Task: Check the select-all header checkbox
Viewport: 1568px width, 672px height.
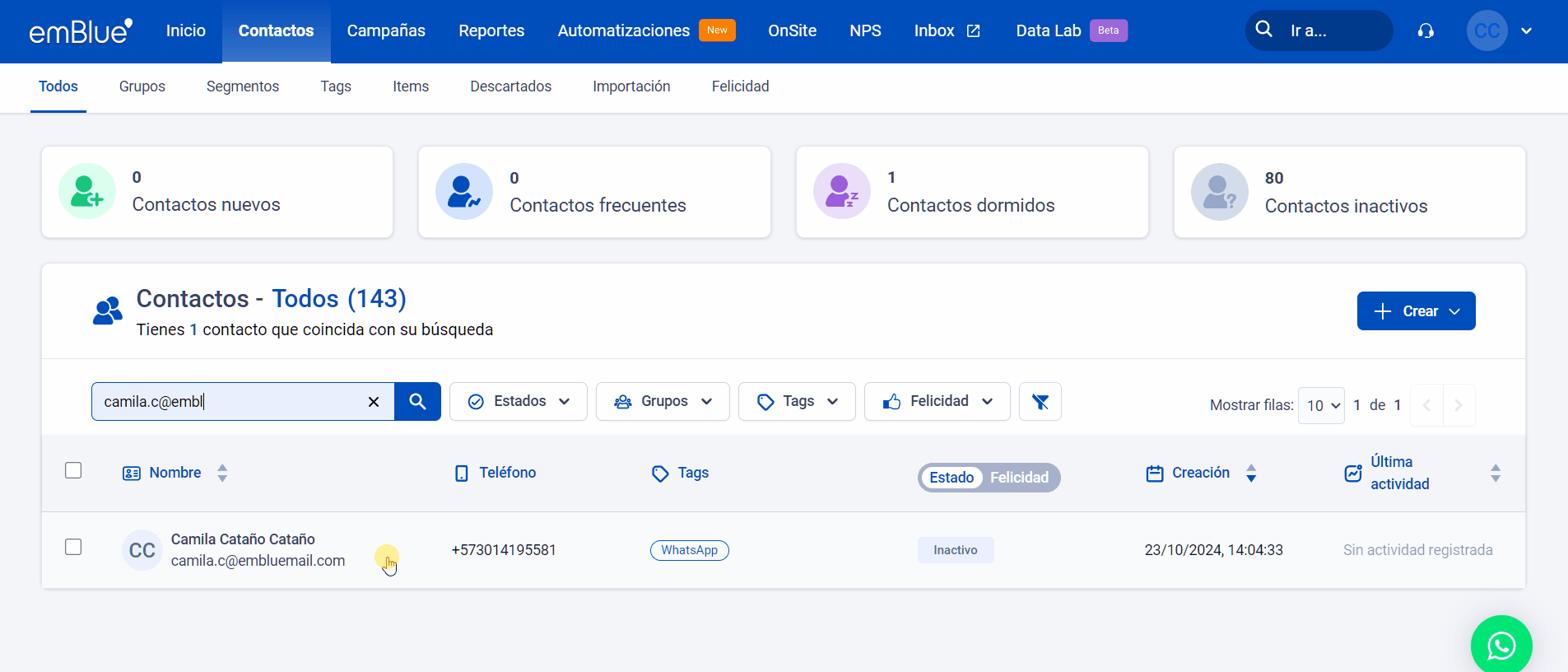Action: [x=73, y=470]
